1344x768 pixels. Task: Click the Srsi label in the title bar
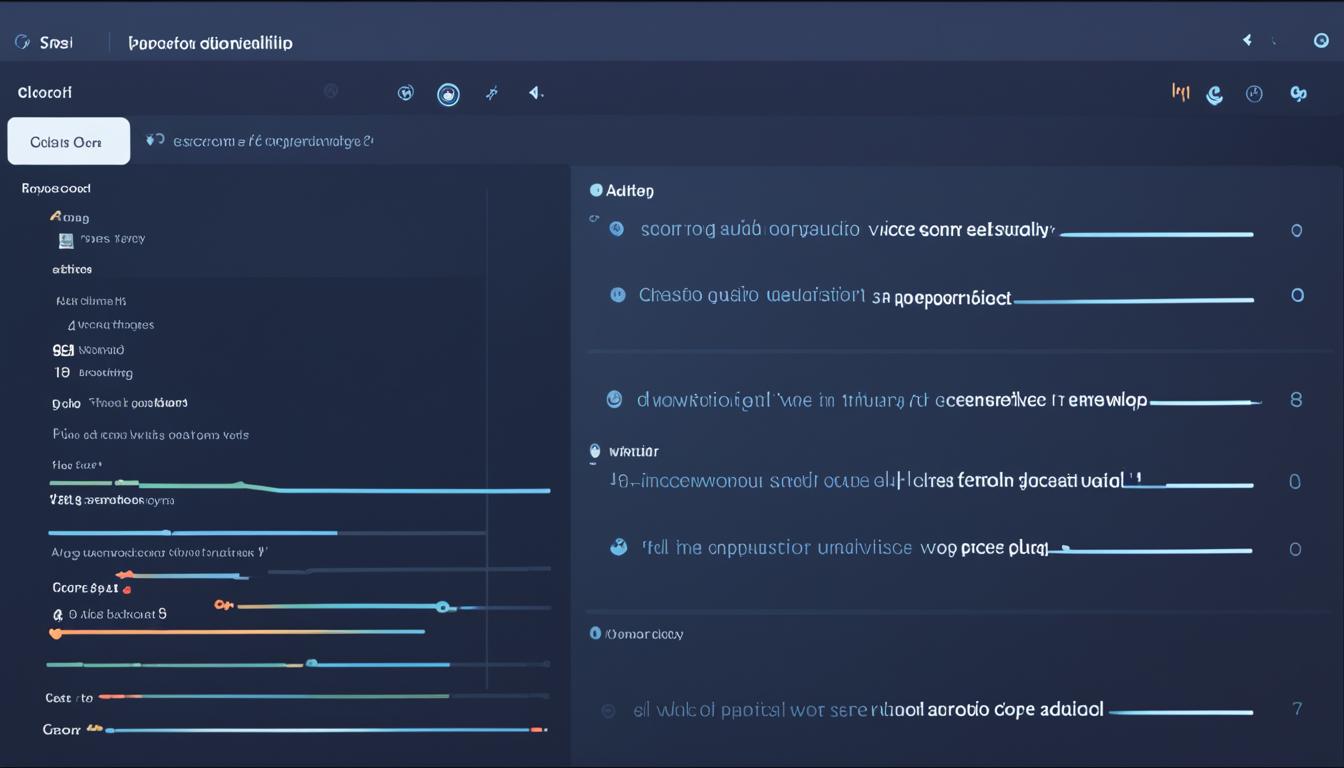(56, 43)
